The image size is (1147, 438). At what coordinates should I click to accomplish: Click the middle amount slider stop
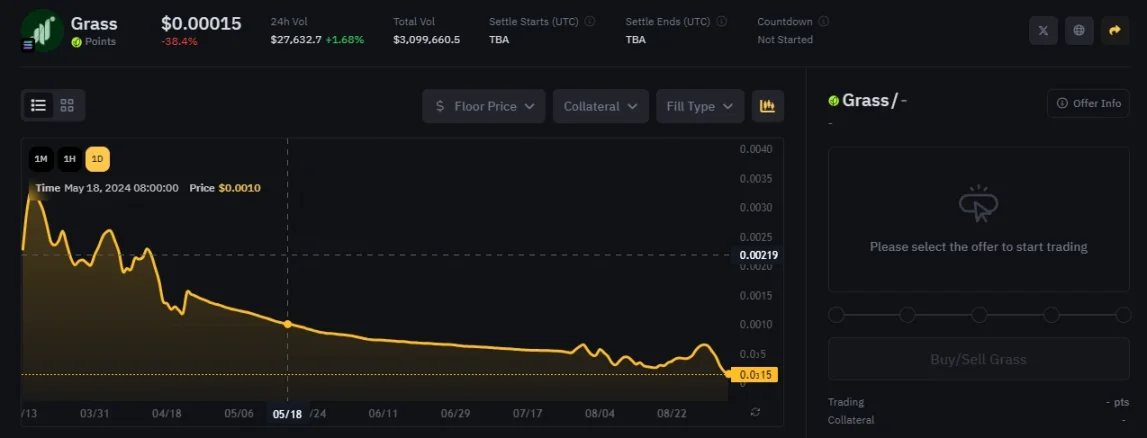pos(979,315)
